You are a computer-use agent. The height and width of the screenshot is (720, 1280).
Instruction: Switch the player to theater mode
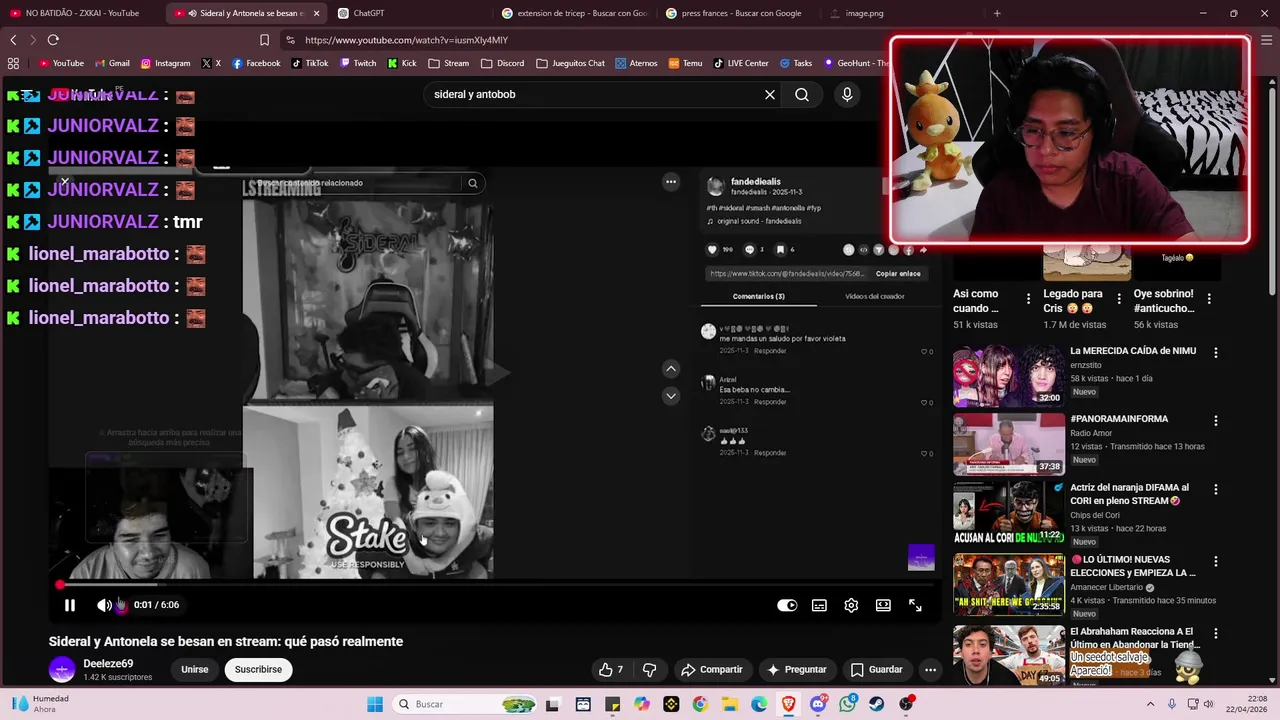pyautogui.click(x=883, y=605)
